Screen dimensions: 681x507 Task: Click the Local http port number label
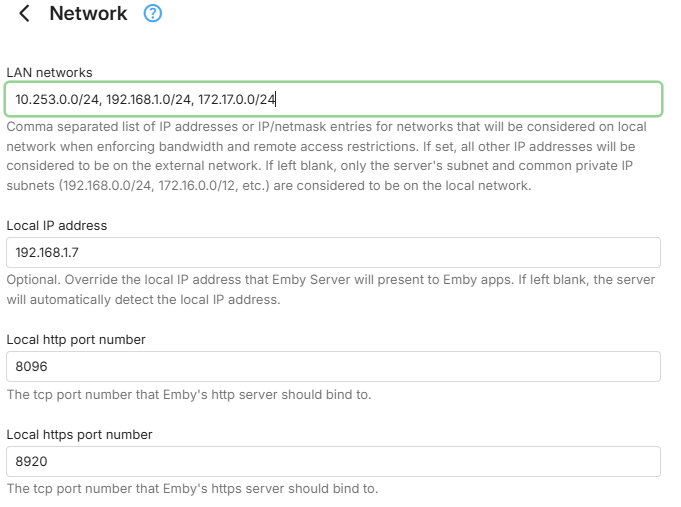76,339
